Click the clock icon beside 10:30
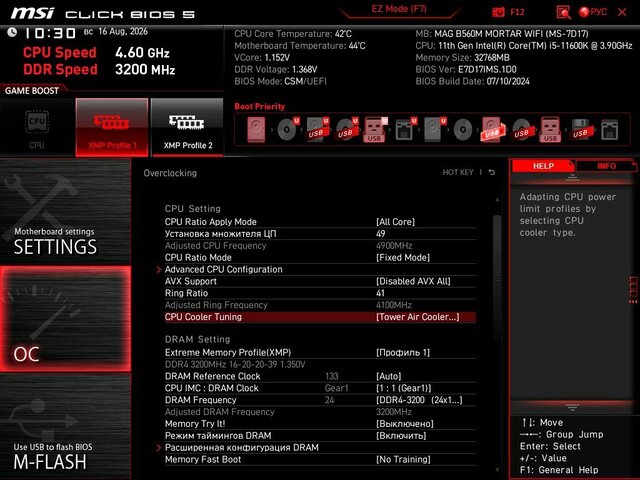 pos(12,32)
